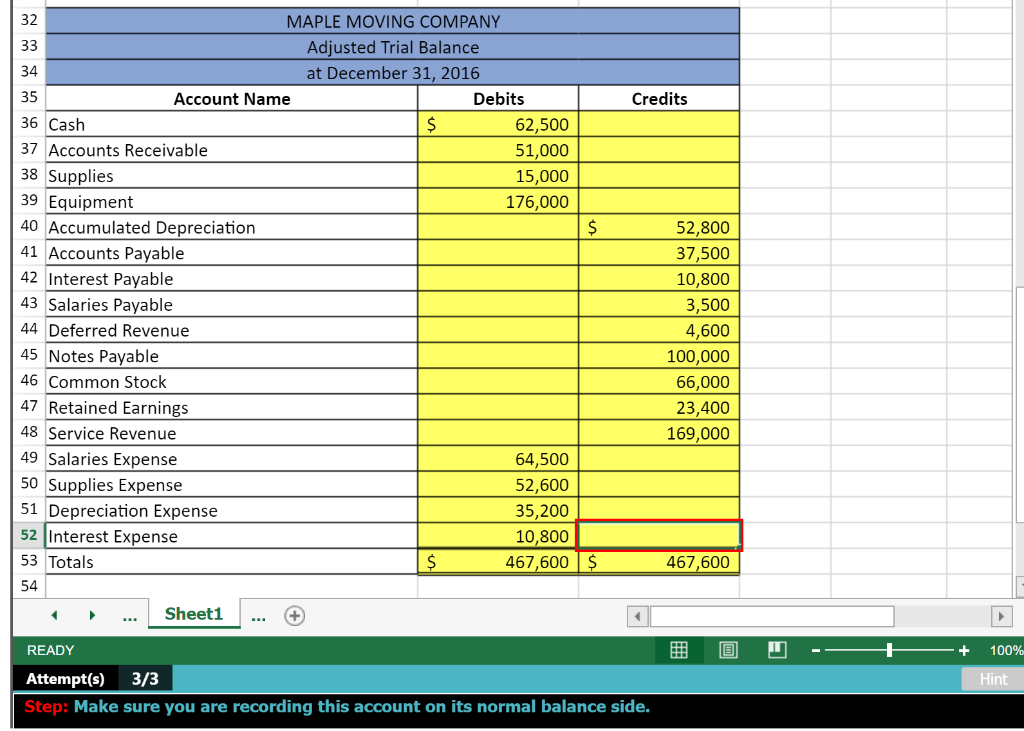Select Common Stock credit 66,000

point(659,382)
